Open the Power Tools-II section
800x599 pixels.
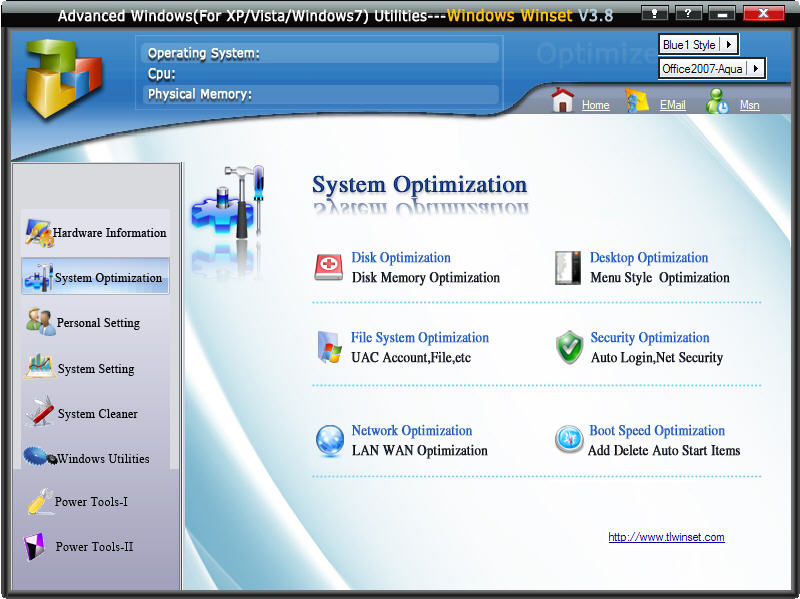[x=95, y=547]
